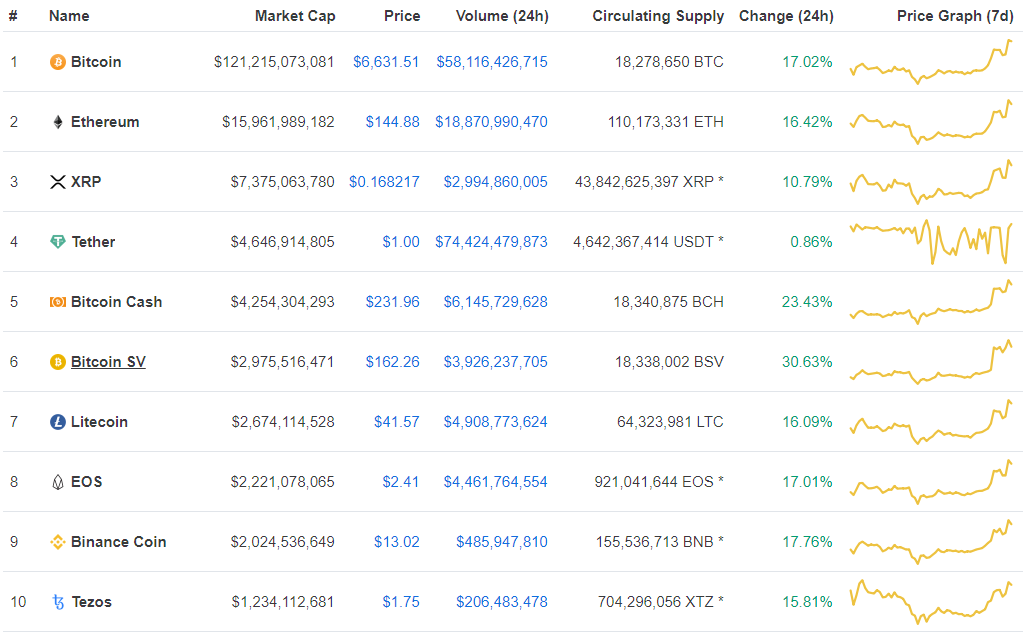
Task: Click Bitcoin volume $58,116,426,715
Action: 493,62
